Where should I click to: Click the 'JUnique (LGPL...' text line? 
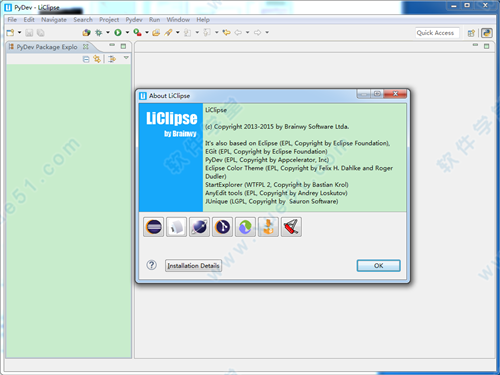[272, 201]
